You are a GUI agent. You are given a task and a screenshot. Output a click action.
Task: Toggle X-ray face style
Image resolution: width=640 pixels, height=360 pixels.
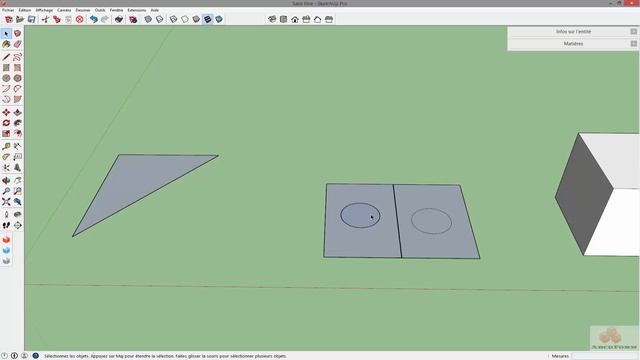(148, 19)
